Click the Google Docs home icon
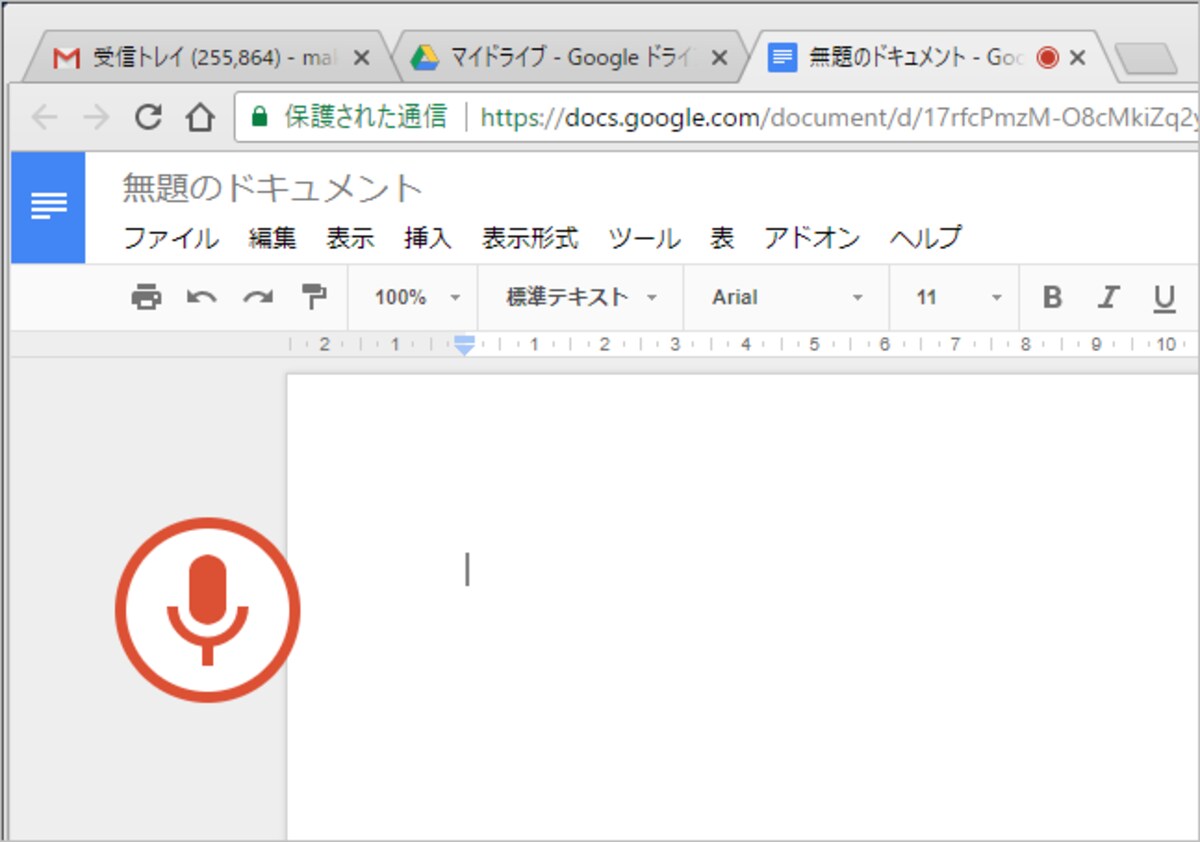The image size is (1200, 842). point(48,207)
